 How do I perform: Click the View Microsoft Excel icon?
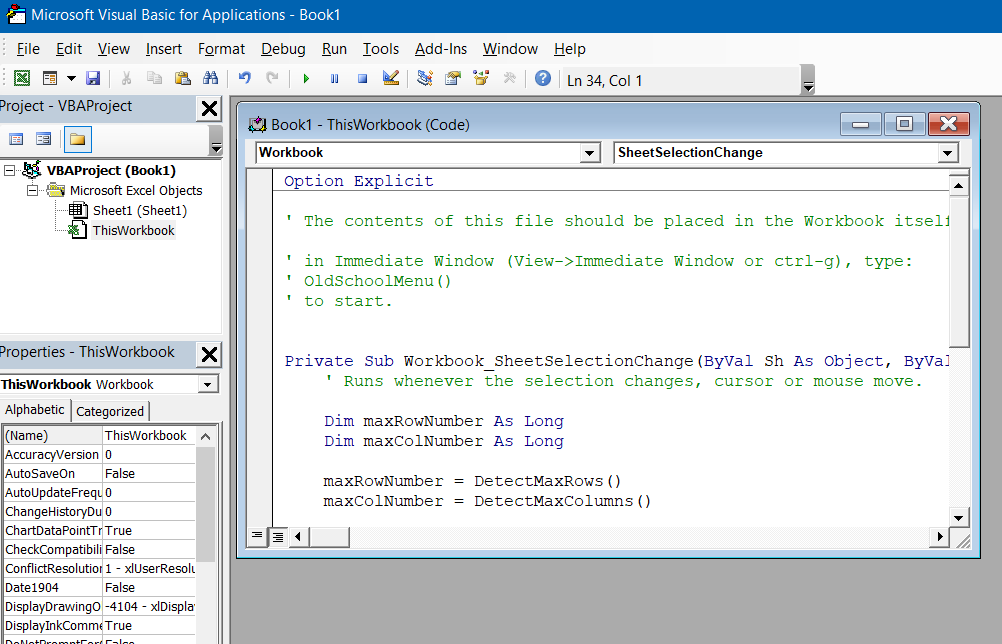pos(24,78)
